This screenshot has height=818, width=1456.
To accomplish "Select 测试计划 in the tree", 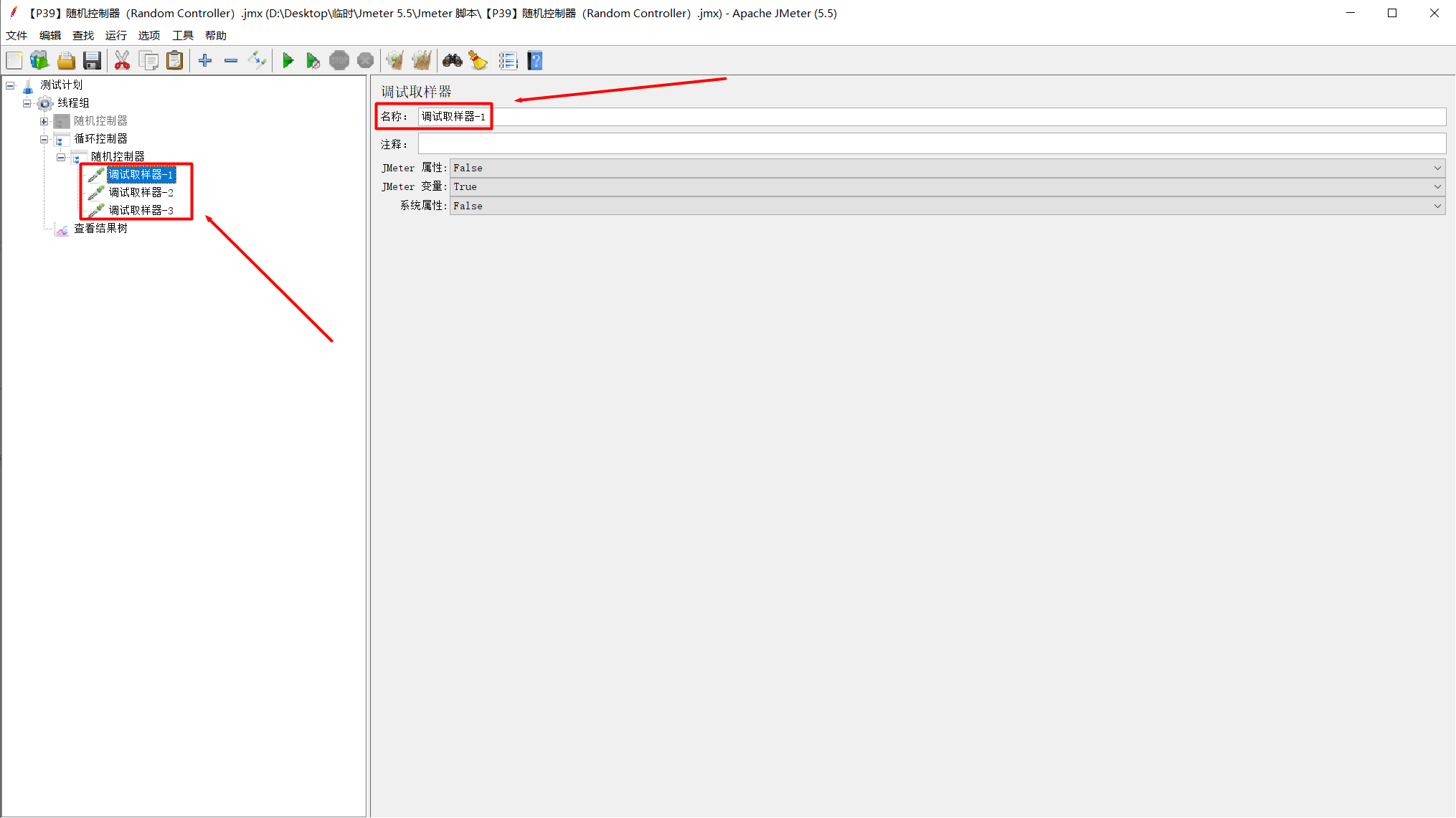I will [x=62, y=85].
